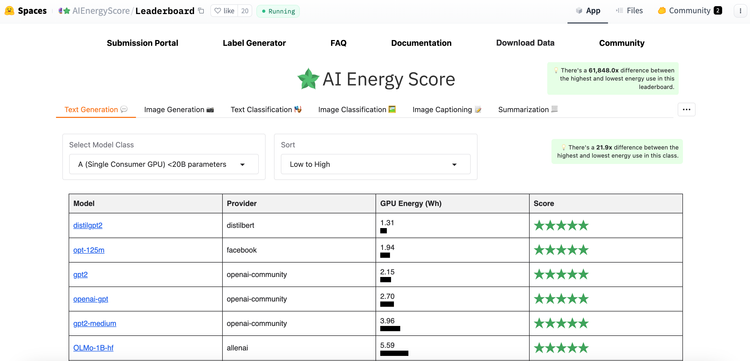750x361 pixels.
Task: Open the gpt2 model link
Action: [x=80, y=274]
